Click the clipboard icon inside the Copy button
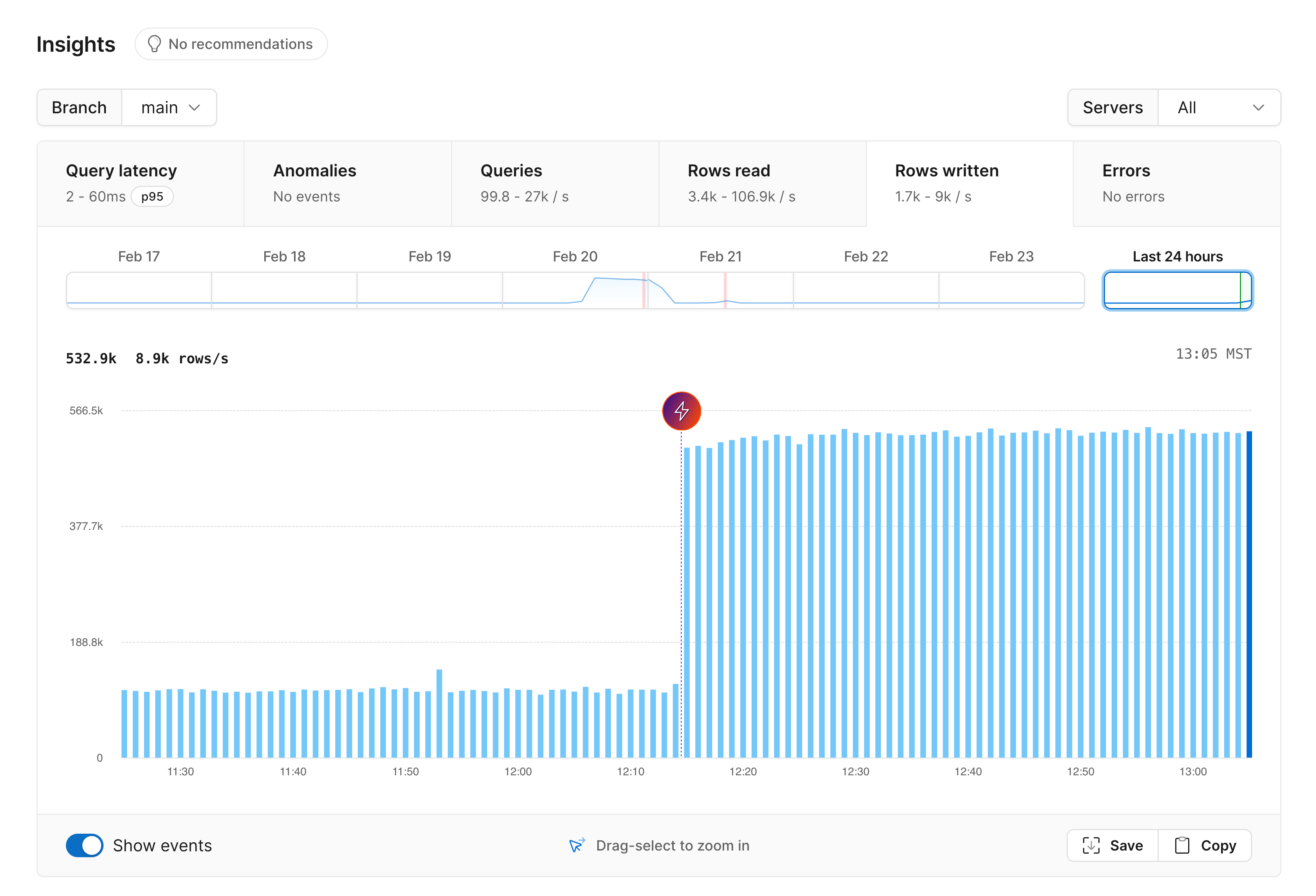The height and width of the screenshot is (896, 1316). click(1183, 845)
